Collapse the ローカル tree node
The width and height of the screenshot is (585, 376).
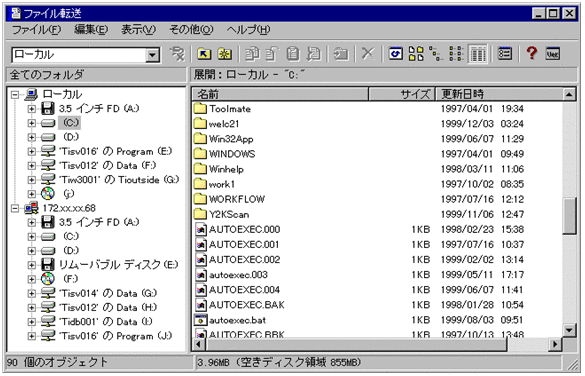(x=15, y=95)
